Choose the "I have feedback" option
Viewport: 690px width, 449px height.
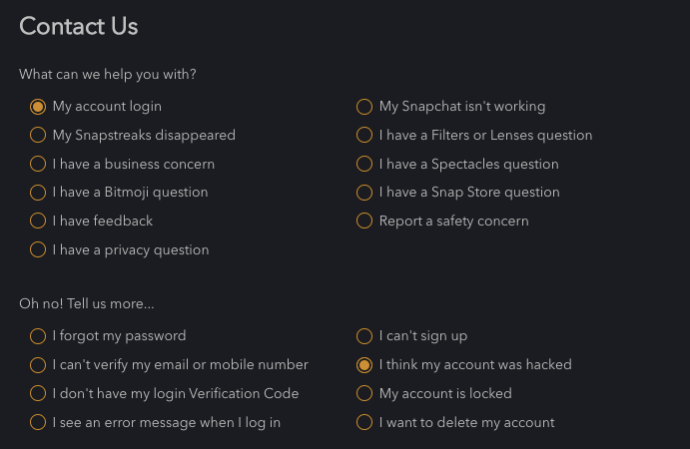point(38,221)
